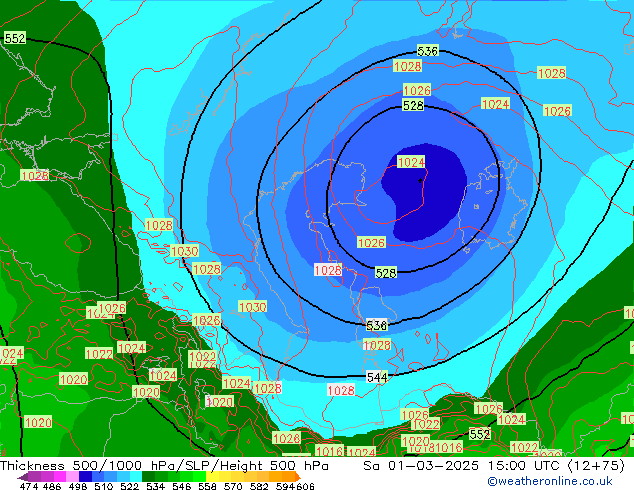Click the legend value 546

(x=181, y=486)
